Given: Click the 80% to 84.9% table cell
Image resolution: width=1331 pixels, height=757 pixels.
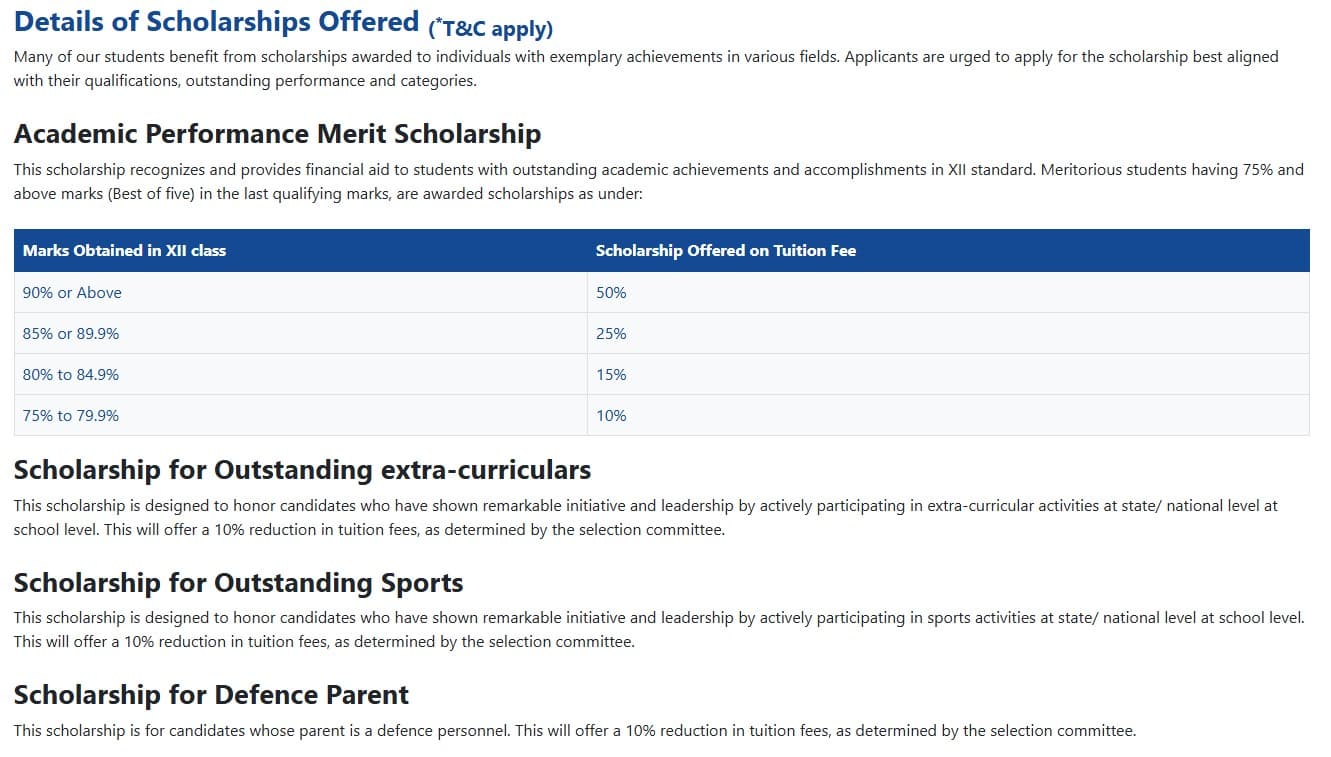Looking at the screenshot, I should pyautogui.click(x=71, y=375).
